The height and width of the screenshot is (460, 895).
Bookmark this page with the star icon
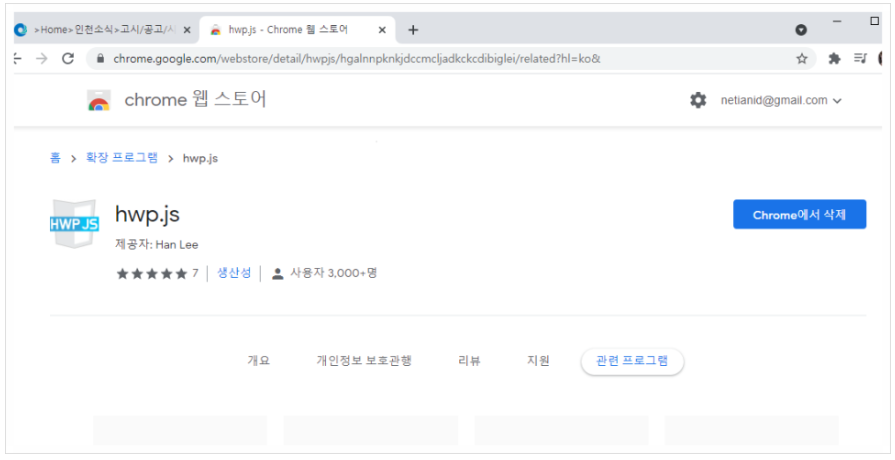[x=802, y=58]
